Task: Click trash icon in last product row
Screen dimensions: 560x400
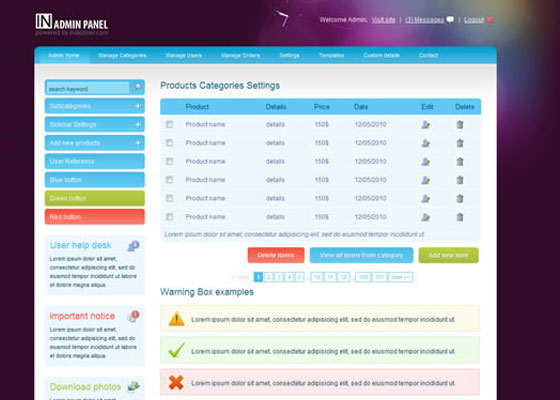Action: click(x=460, y=217)
